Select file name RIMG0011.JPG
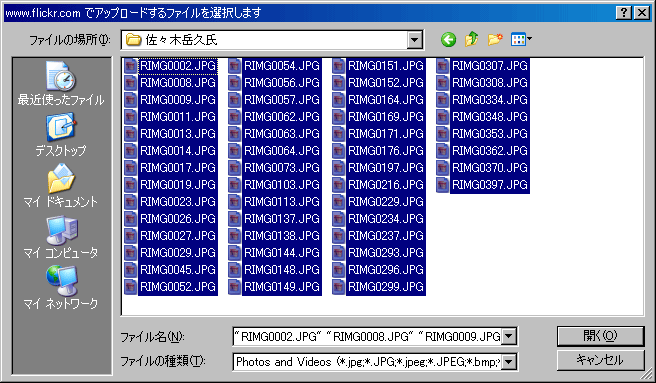 pyautogui.click(x=178, y=117)
